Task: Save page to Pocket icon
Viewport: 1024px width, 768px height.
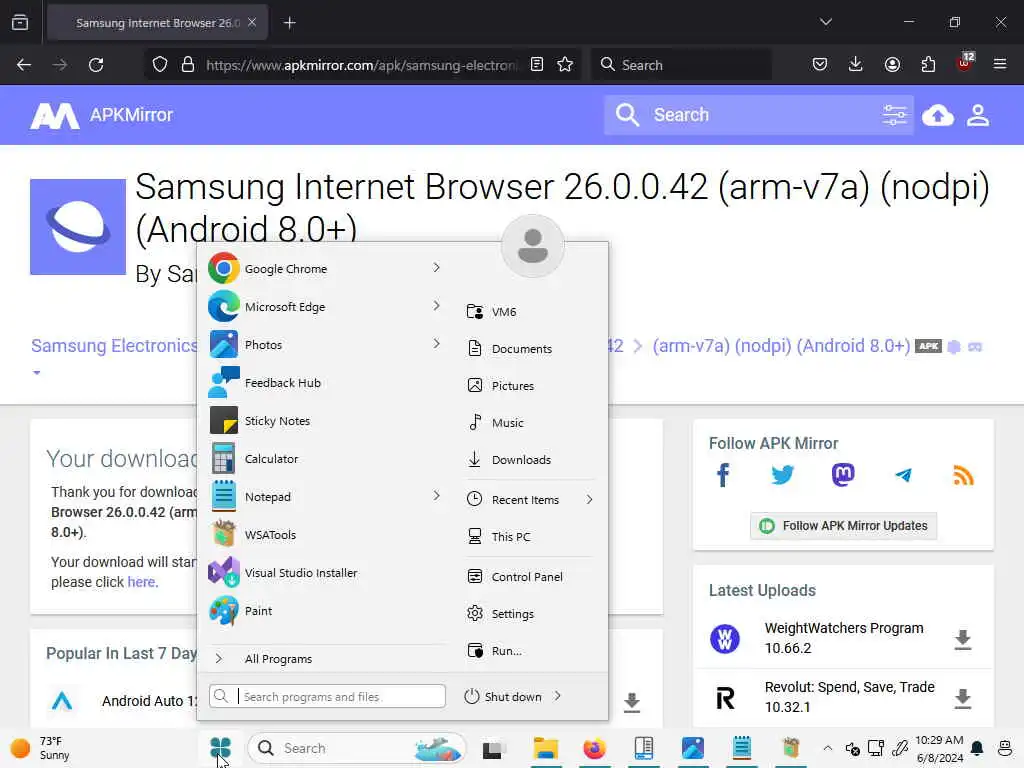Action: coord(820,64)
